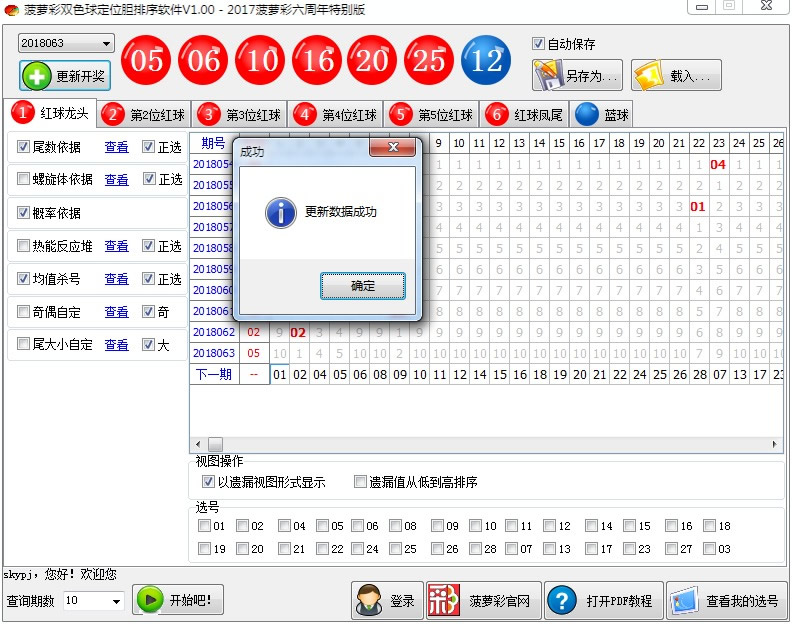Click the blue ball number 12
The width and height of the screenshot is (792, 624).
pyautogui.click(x=487, y=61)
